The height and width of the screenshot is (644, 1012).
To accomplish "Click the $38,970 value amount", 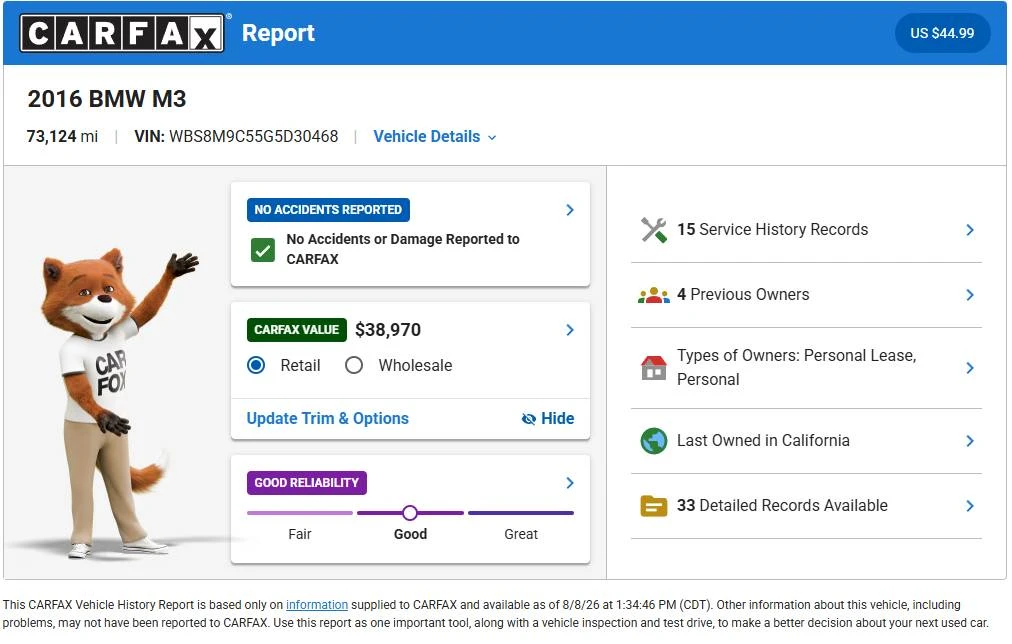I will (x=388, y=330).
